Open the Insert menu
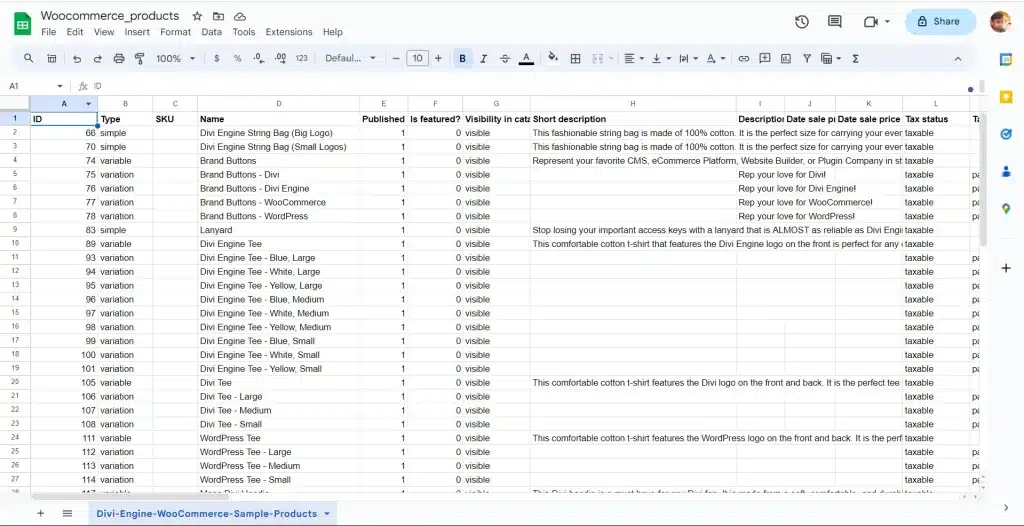Screen dimensions: 1024x526 [137, 32]
